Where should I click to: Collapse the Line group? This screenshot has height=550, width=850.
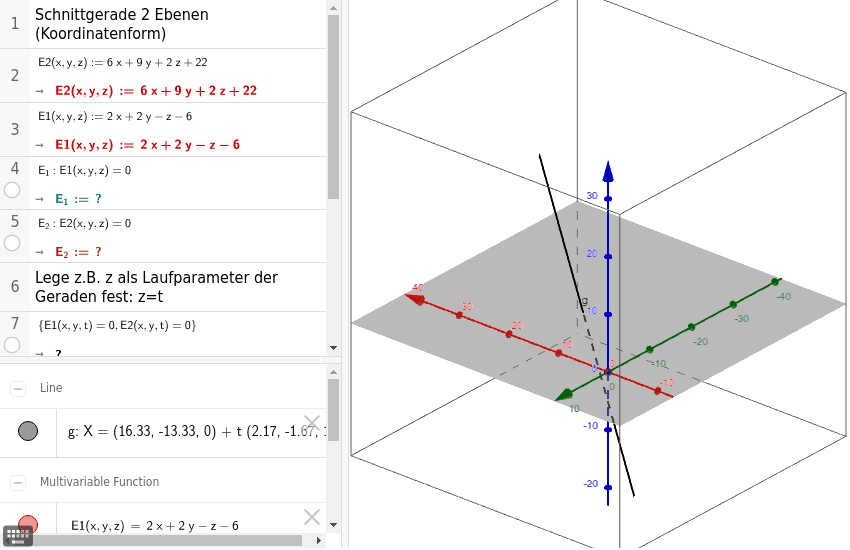(x=18, y=389)
